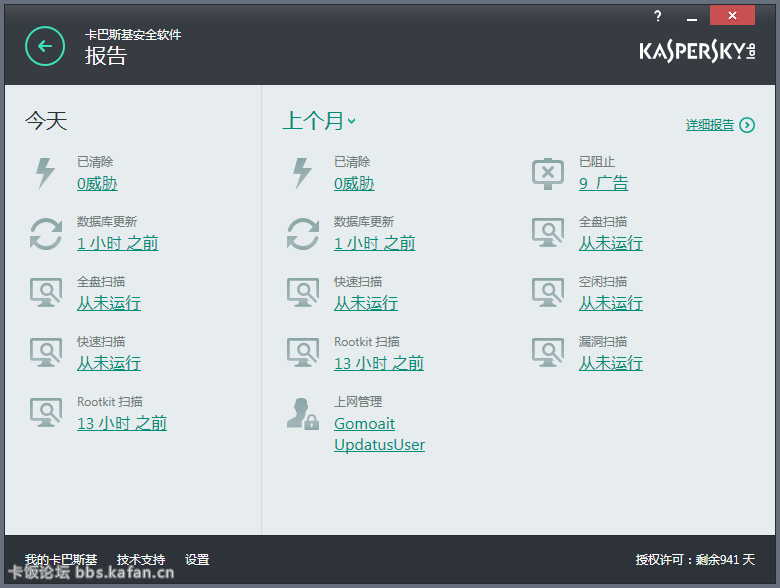Viewport: 780px width, 588px height.
Task: Click the 快速扫描 monitor icon under 今天
Action: [x=46, y=353]
